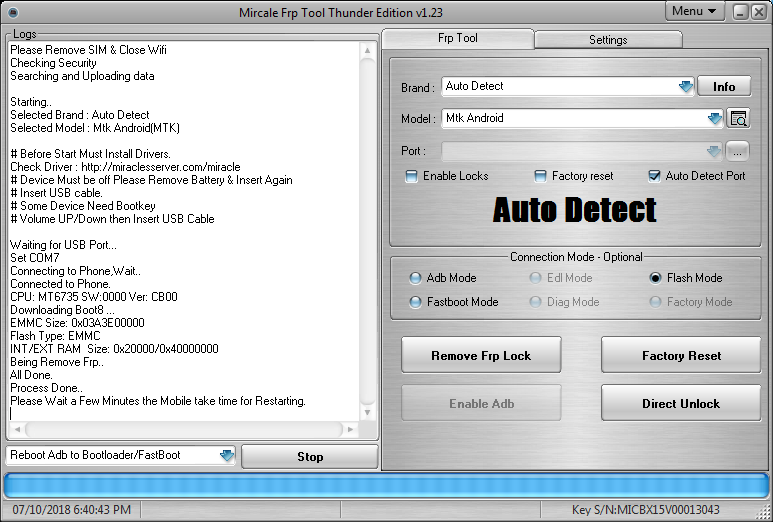Select the Diag Mode radio button

[x=535, y=302]
